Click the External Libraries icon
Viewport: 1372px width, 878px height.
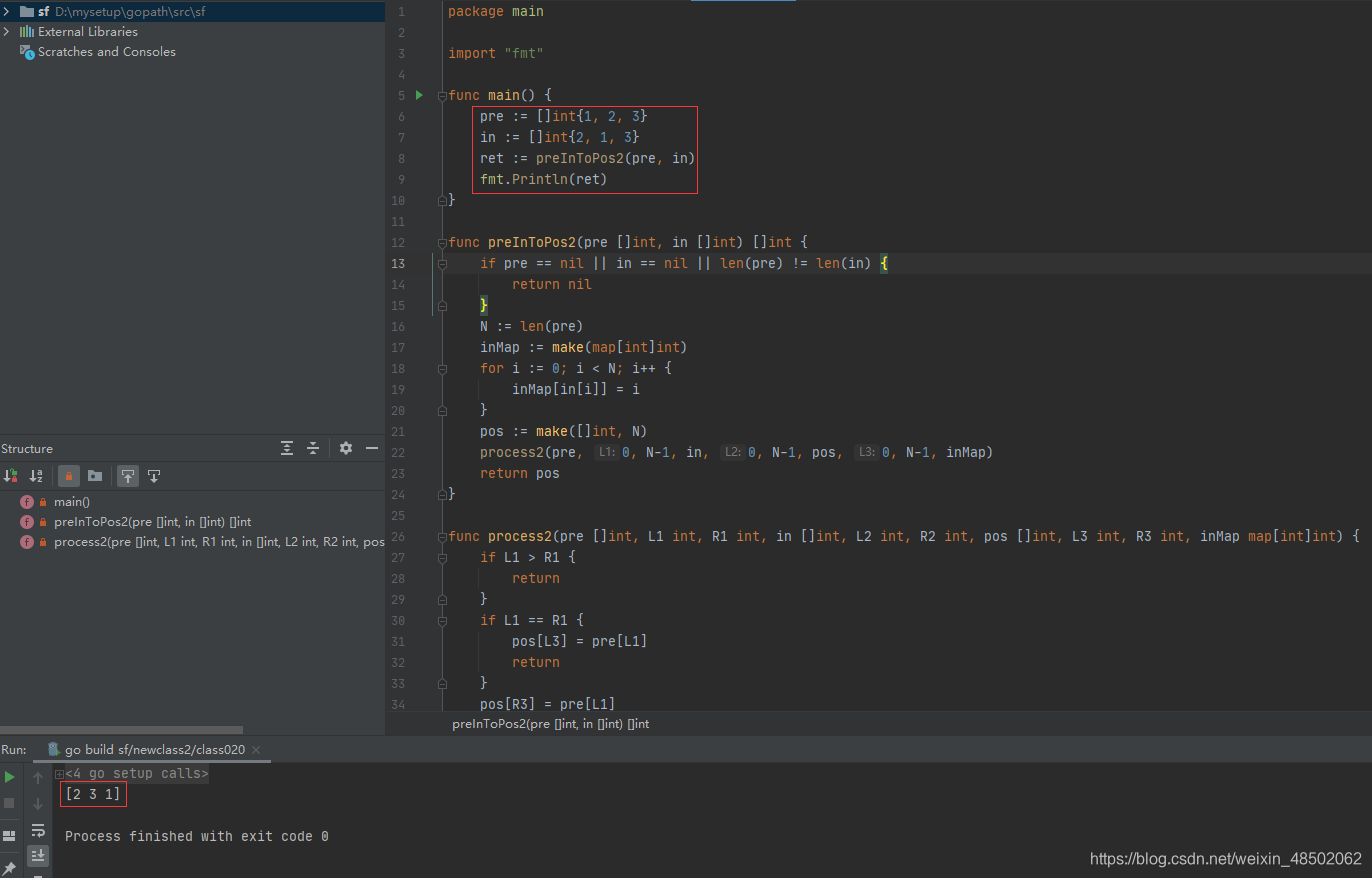coord(27,32)
